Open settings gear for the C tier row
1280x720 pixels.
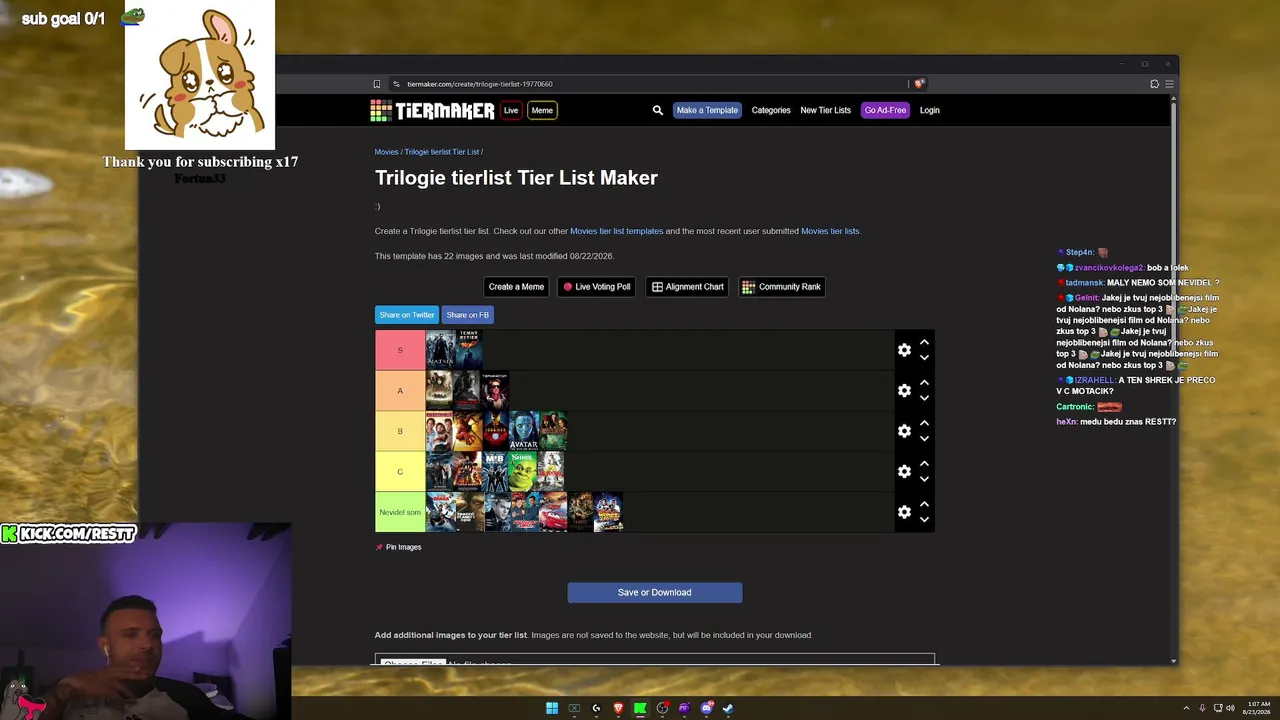coord(904,471)
